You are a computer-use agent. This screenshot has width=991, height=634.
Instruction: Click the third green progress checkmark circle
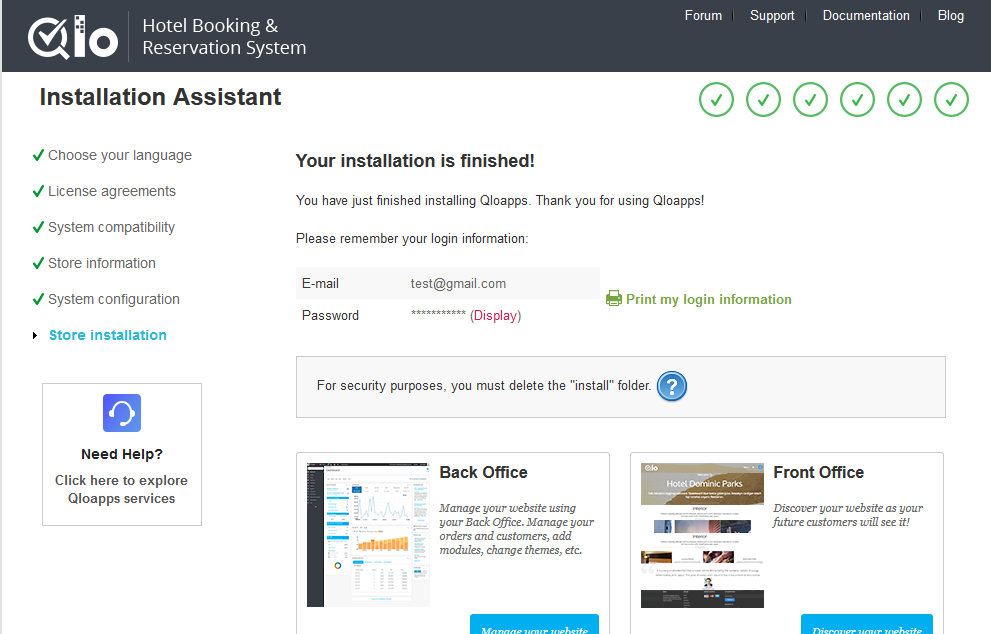[810, 100]
